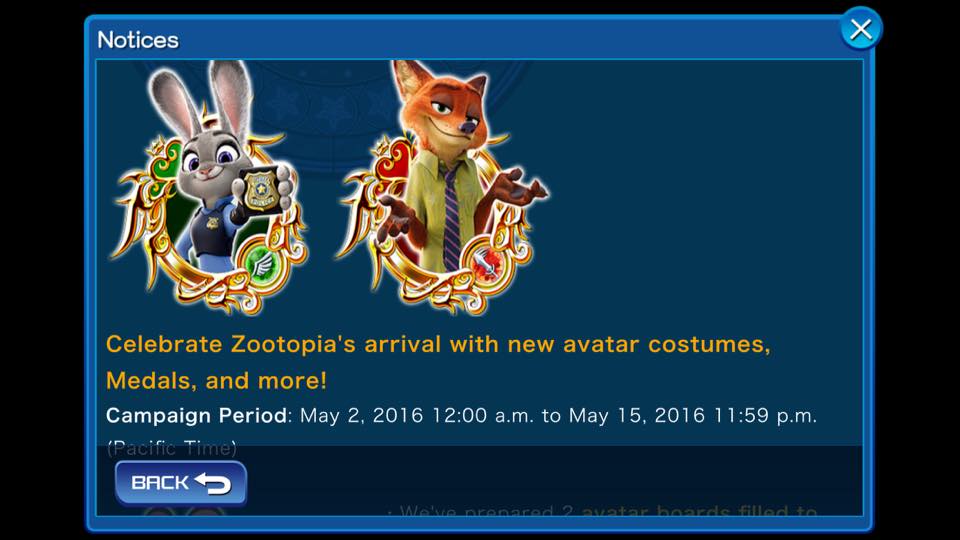Tap the Nick Wilde medal image
The height and width of the screenshot is (540, 960).
coord(442,188)
